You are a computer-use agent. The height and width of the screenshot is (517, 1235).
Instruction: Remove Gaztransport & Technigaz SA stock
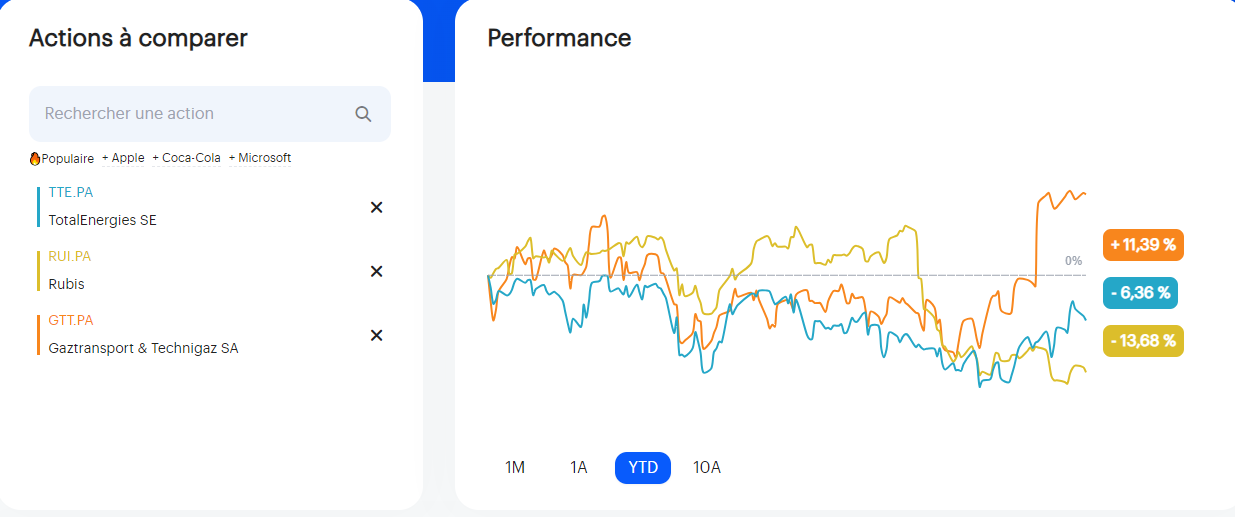pyautogui.click(x=377, y=335)
